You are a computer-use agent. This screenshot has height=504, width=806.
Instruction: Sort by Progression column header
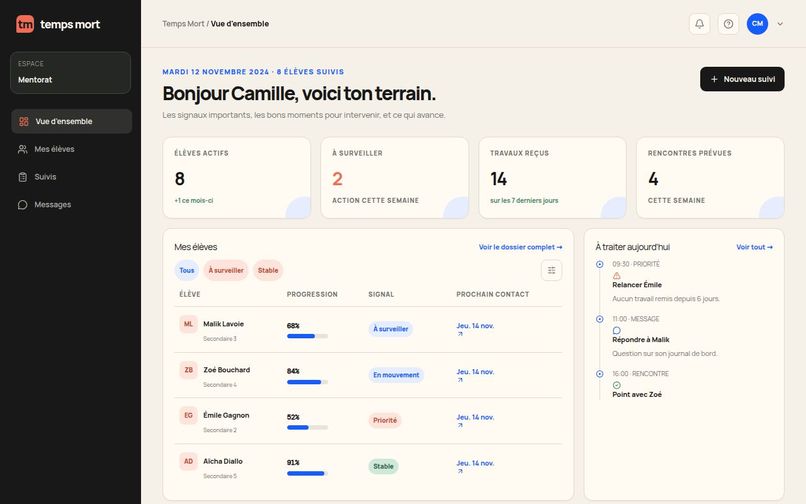point(312,294)
